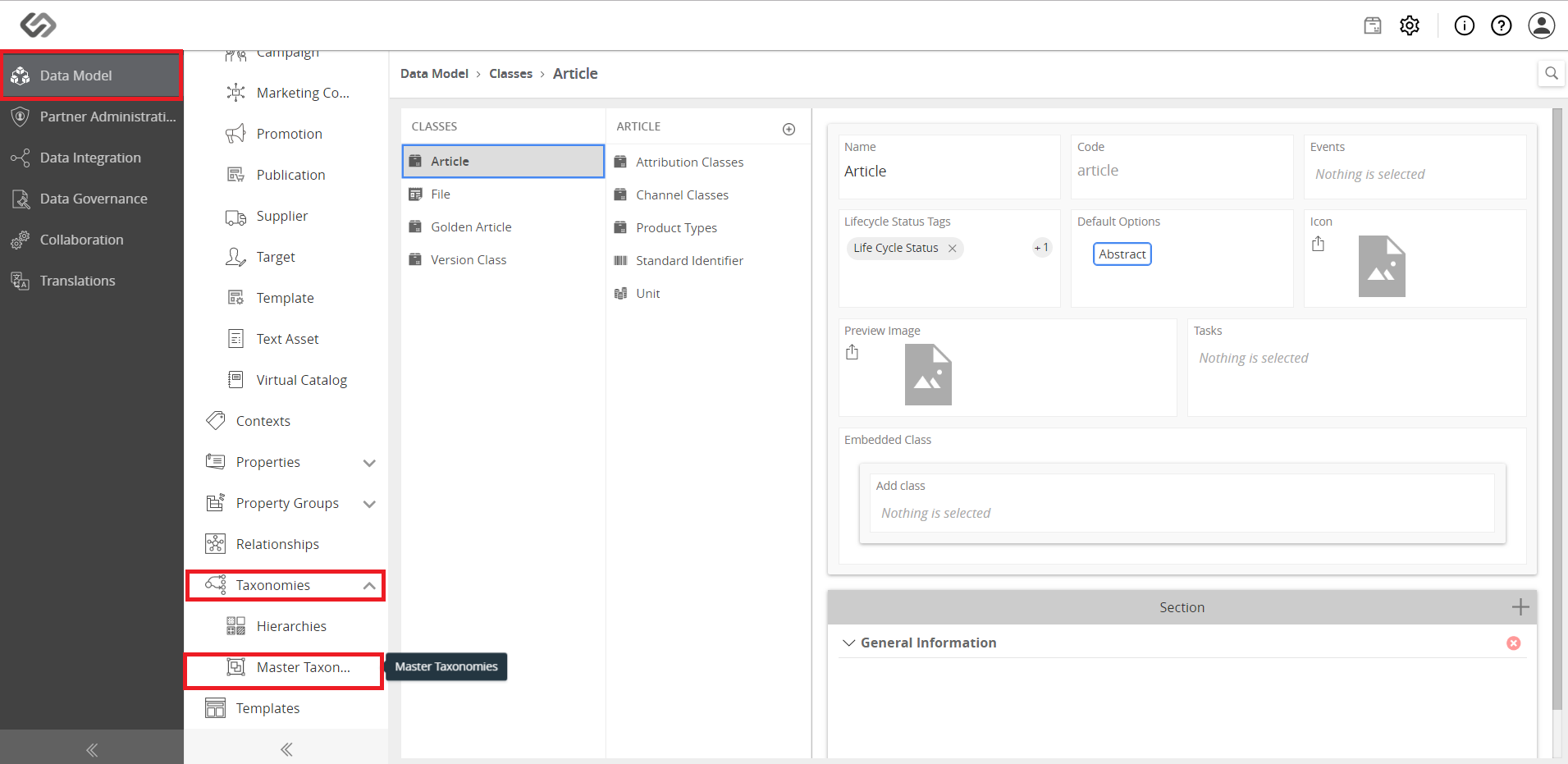Open Product Types subclass
Screen dimensions: 1568x764
click(x=708, y=228)
